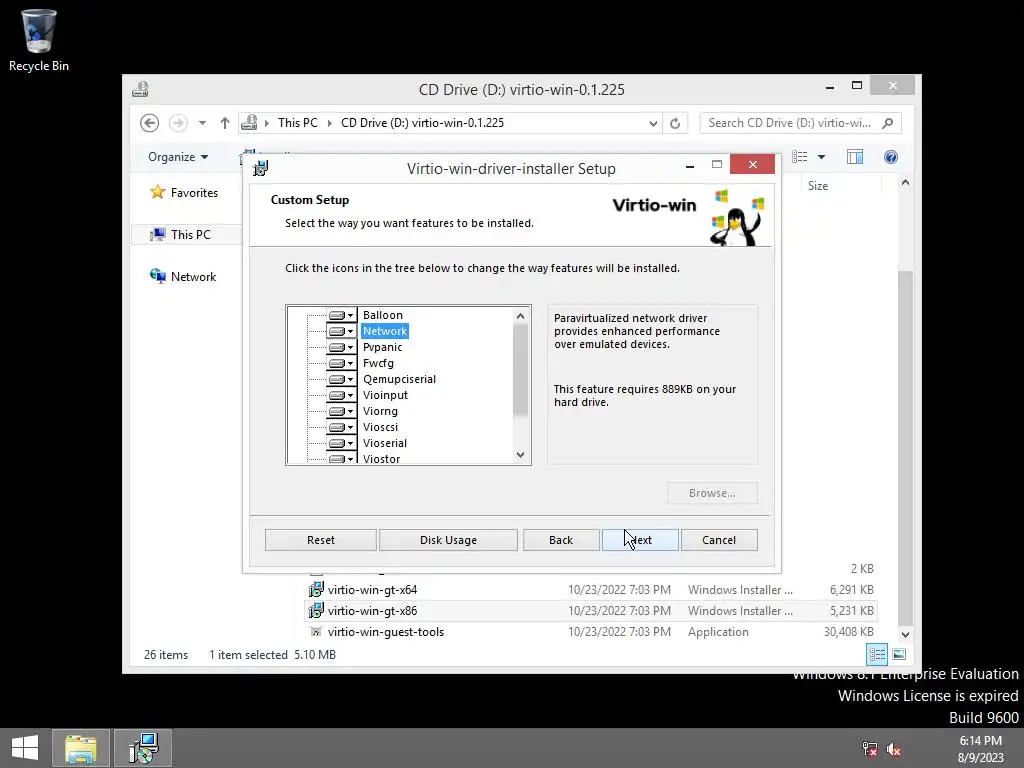Open the Vioscsi feature install-state dropdown
The image size is (1024, 768).
tap(342, 427)
